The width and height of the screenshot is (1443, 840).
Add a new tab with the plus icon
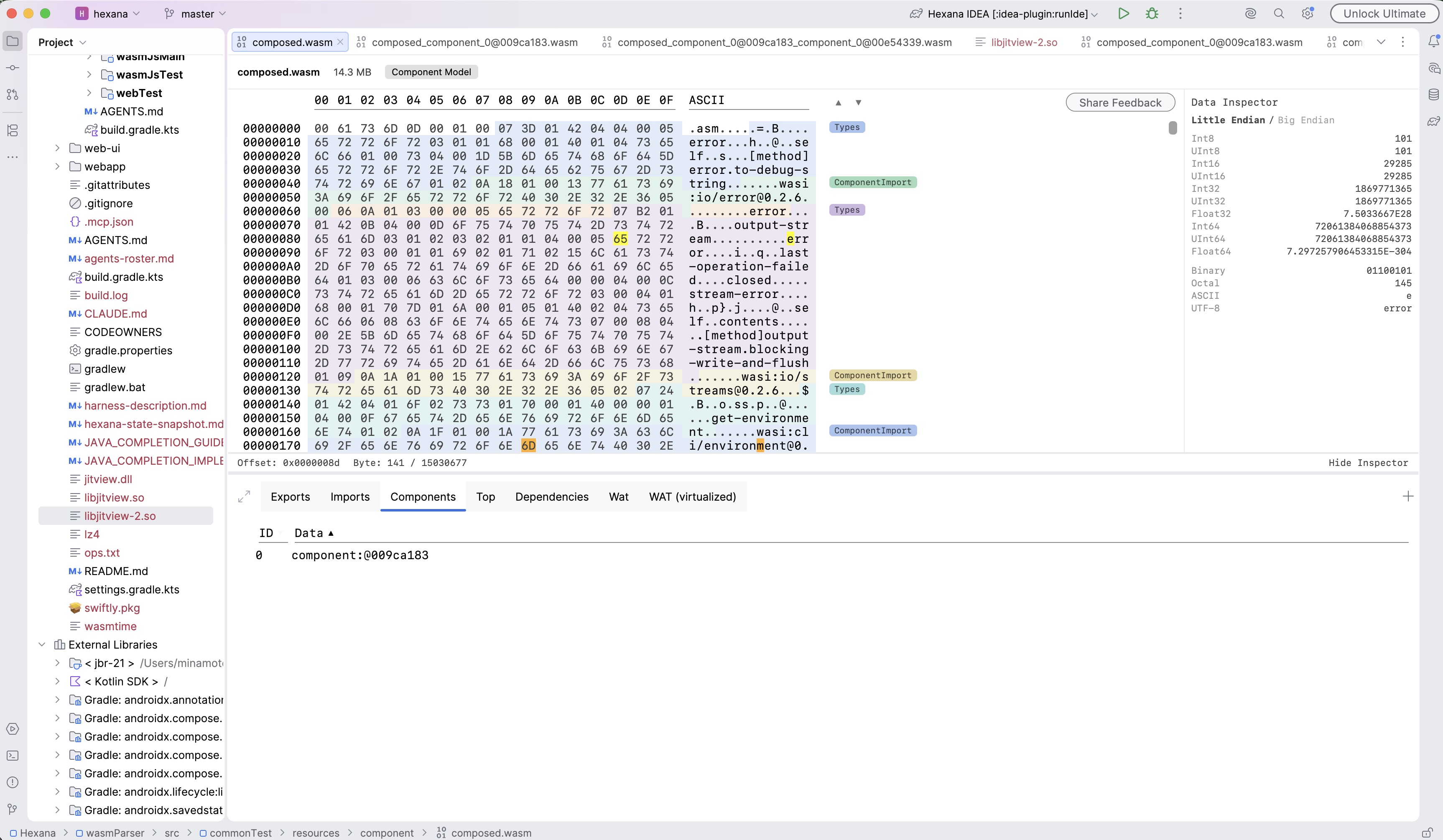(x=1408, y=496)
